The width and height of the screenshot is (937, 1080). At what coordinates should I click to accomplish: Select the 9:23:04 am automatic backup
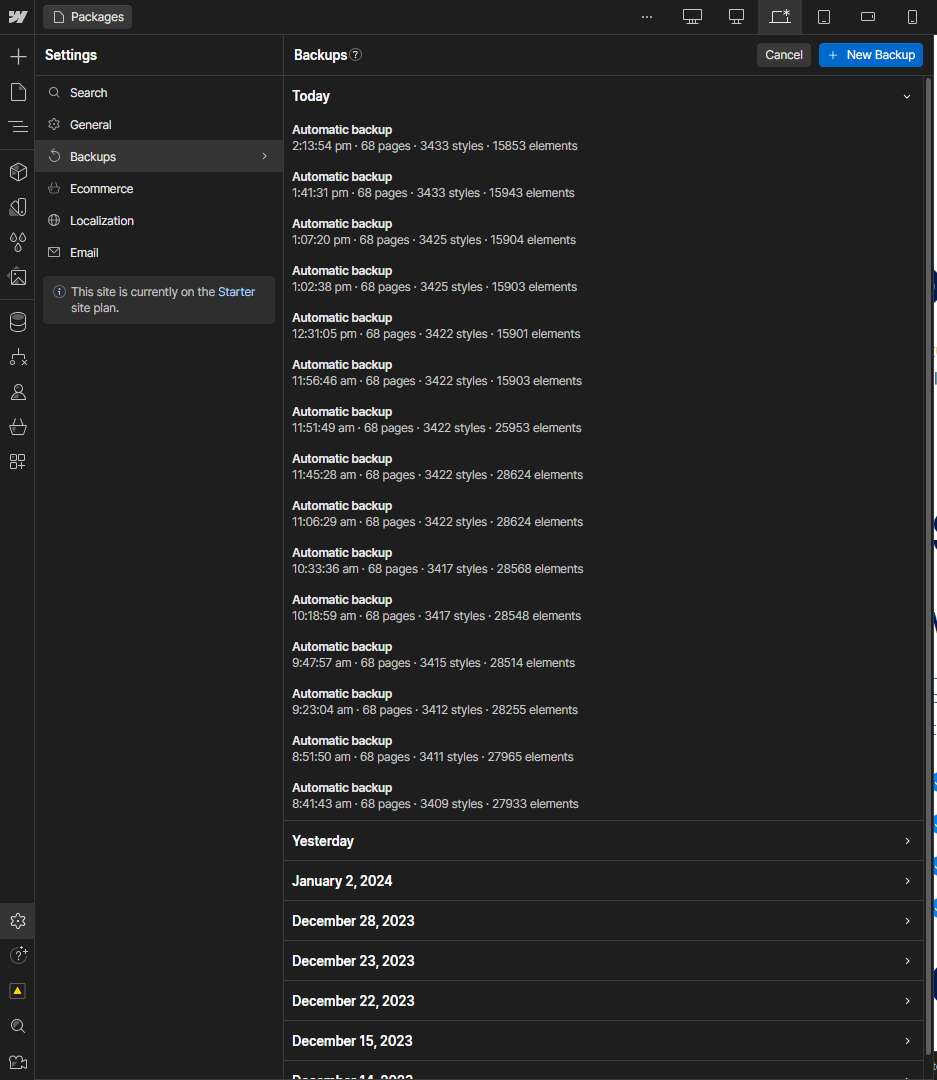[x=604, y=702]
